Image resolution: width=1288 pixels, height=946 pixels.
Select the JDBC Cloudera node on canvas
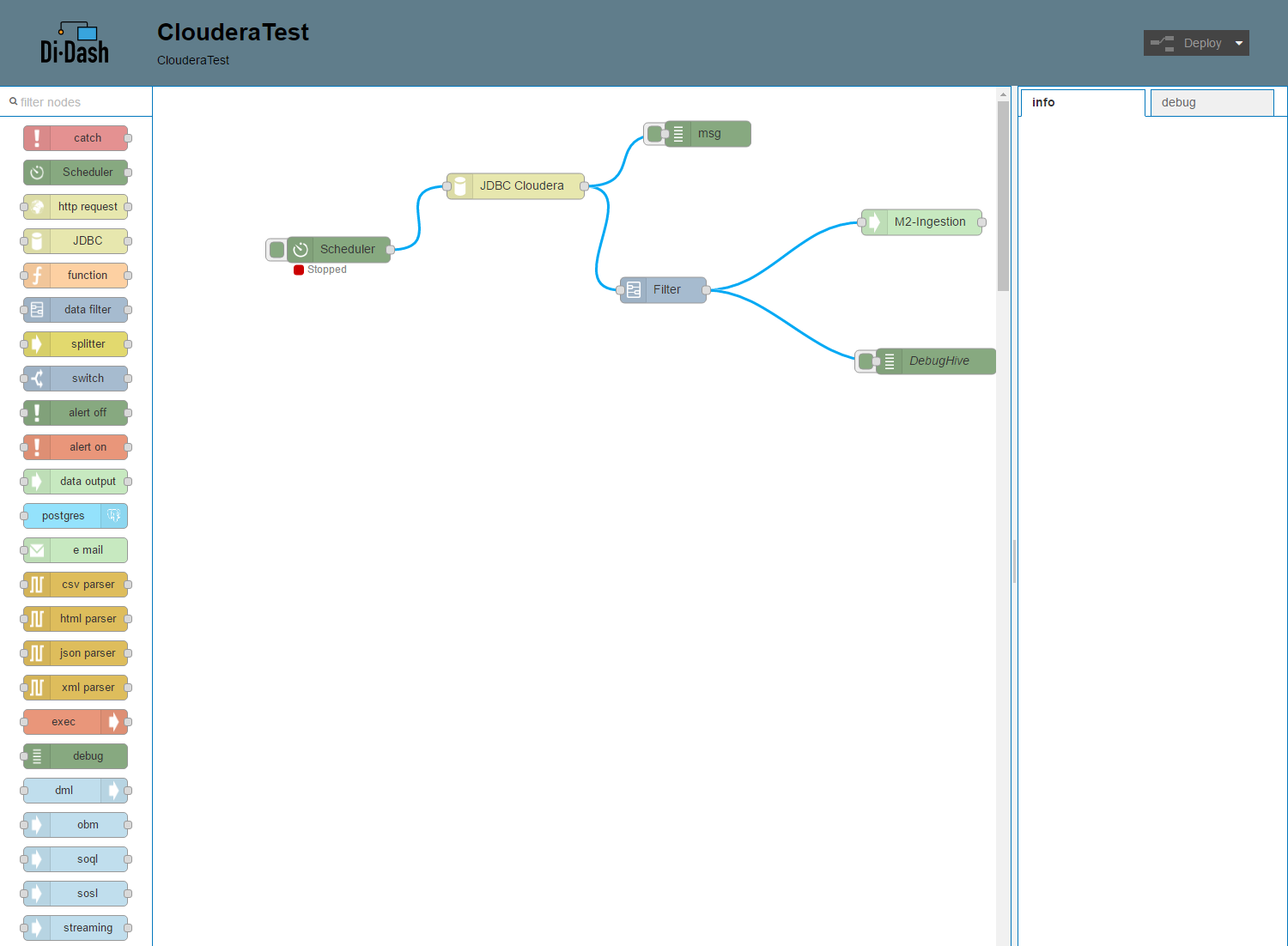(x=515, y=186)
